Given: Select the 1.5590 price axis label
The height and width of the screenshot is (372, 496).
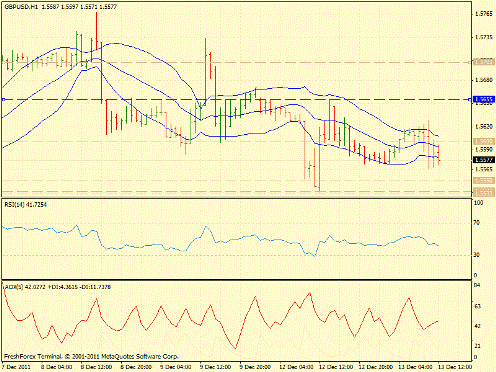Looking at the screenshot, I should pos(483,150).
